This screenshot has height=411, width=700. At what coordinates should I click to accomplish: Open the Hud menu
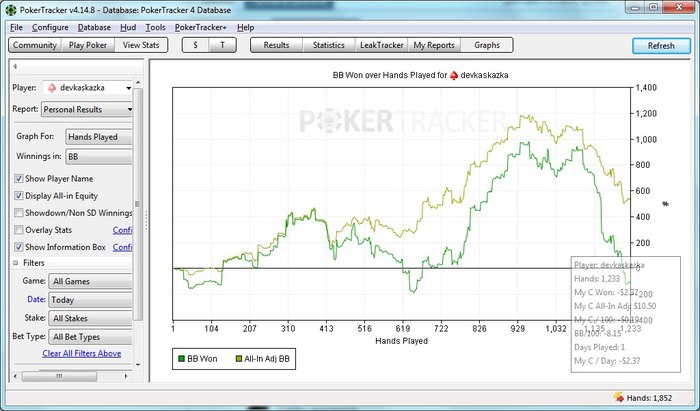coord(128,27)
